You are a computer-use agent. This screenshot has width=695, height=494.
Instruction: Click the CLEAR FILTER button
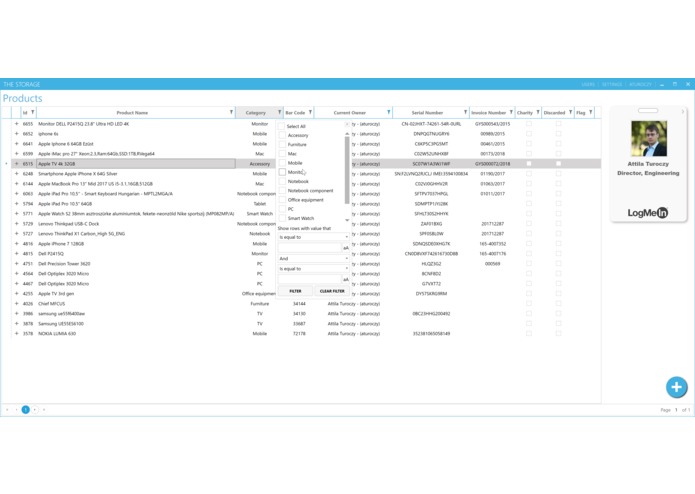coord(332,291)
